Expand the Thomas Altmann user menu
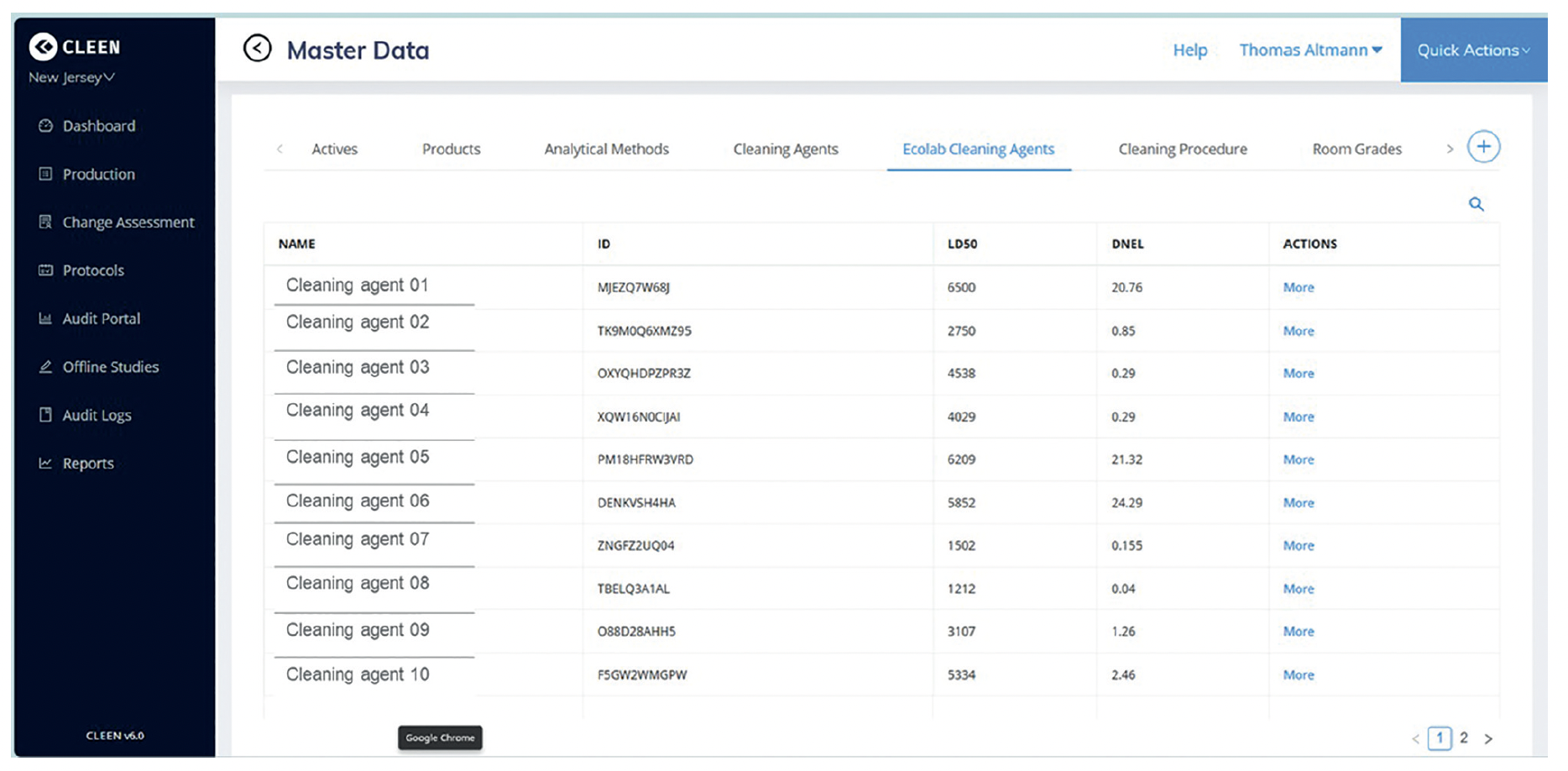The width and height of the screenshot is (1568, 771). (x=1309, y=50)
